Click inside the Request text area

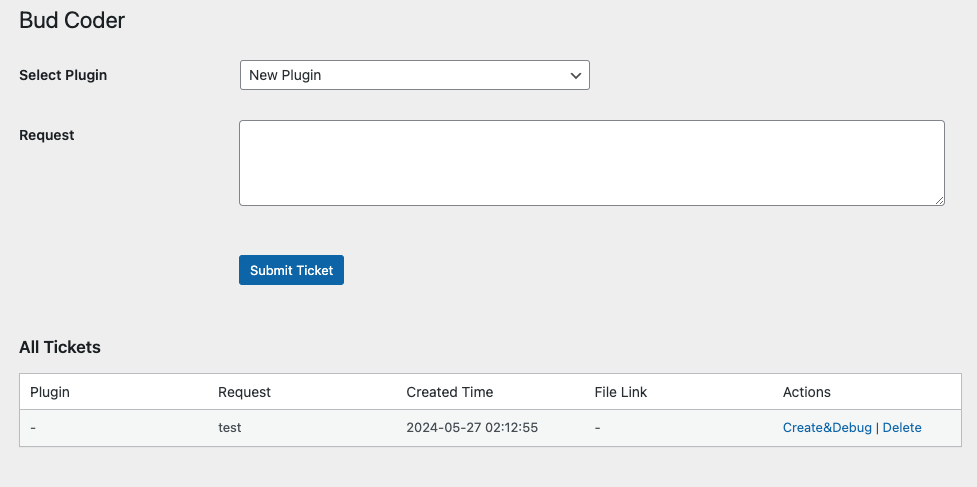click(592, 163)
